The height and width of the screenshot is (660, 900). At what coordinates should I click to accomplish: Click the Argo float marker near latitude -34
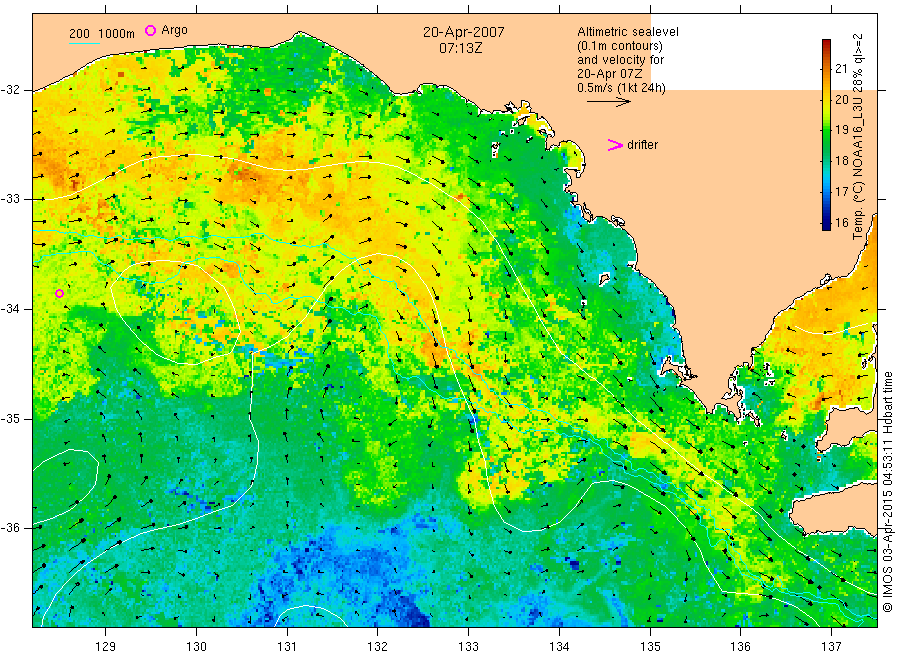tap(59, 294)
